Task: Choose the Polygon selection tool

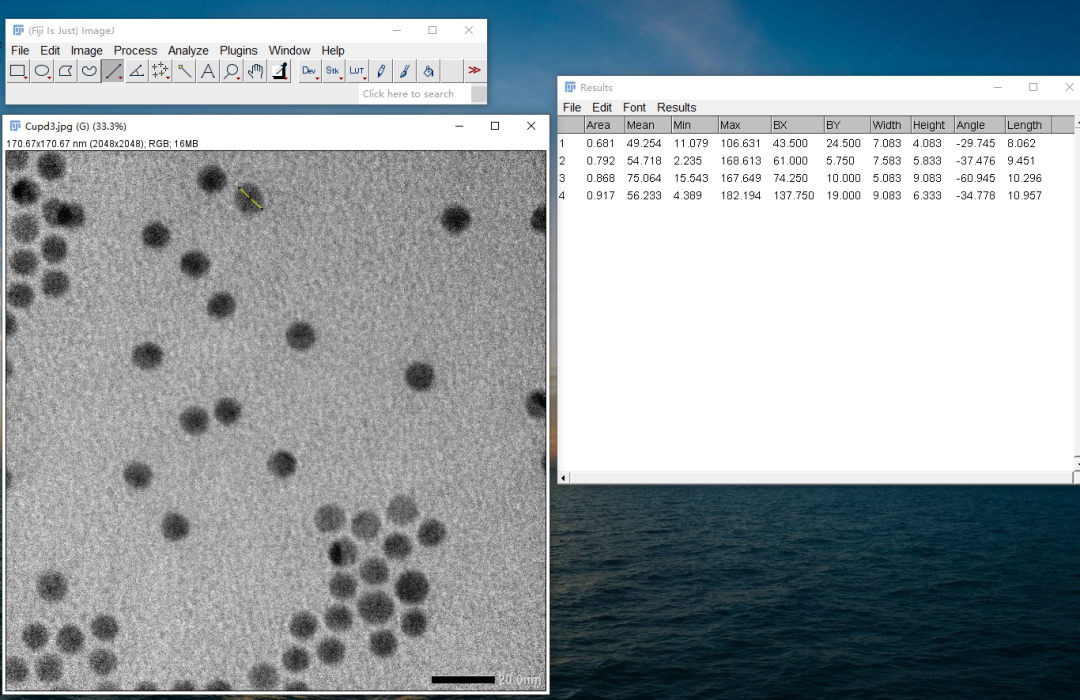Action: pos(65,71)
